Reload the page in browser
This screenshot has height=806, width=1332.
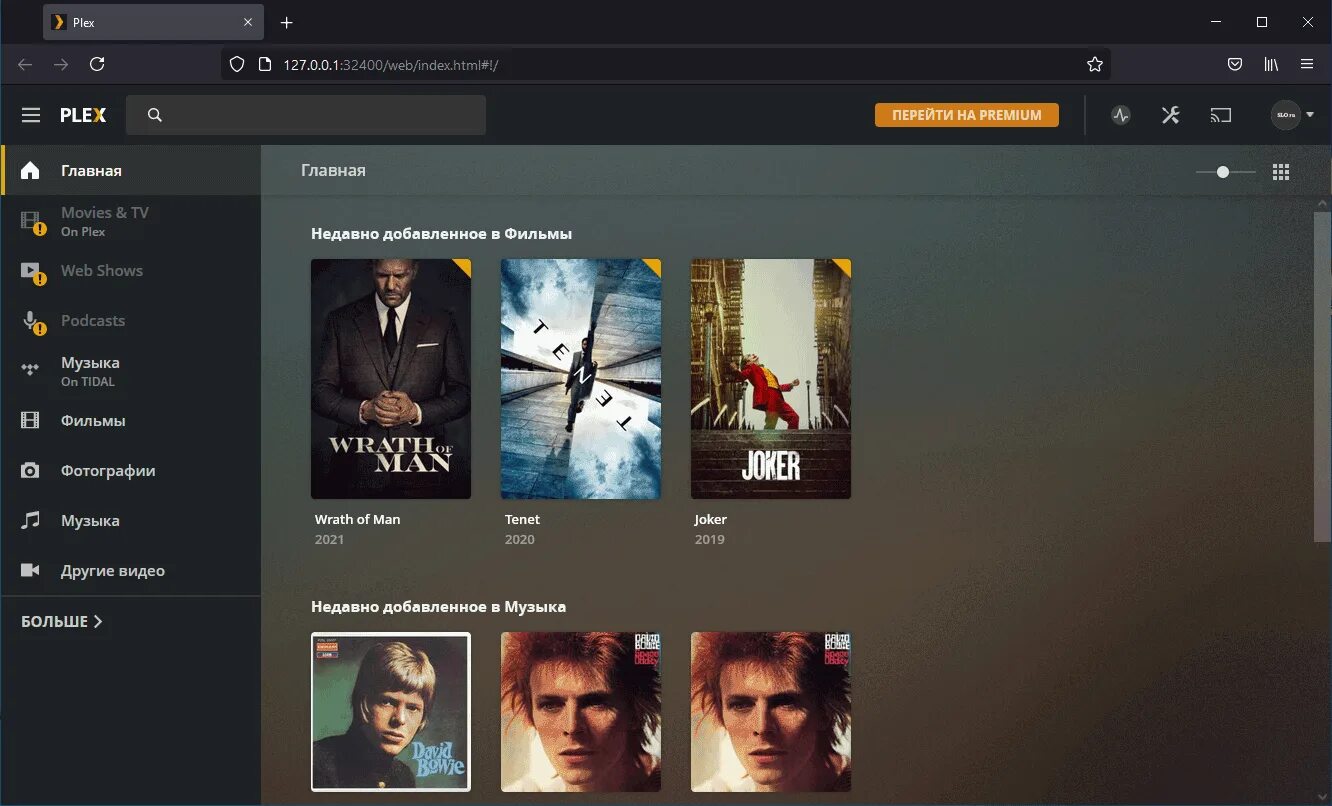pos(97,64)
